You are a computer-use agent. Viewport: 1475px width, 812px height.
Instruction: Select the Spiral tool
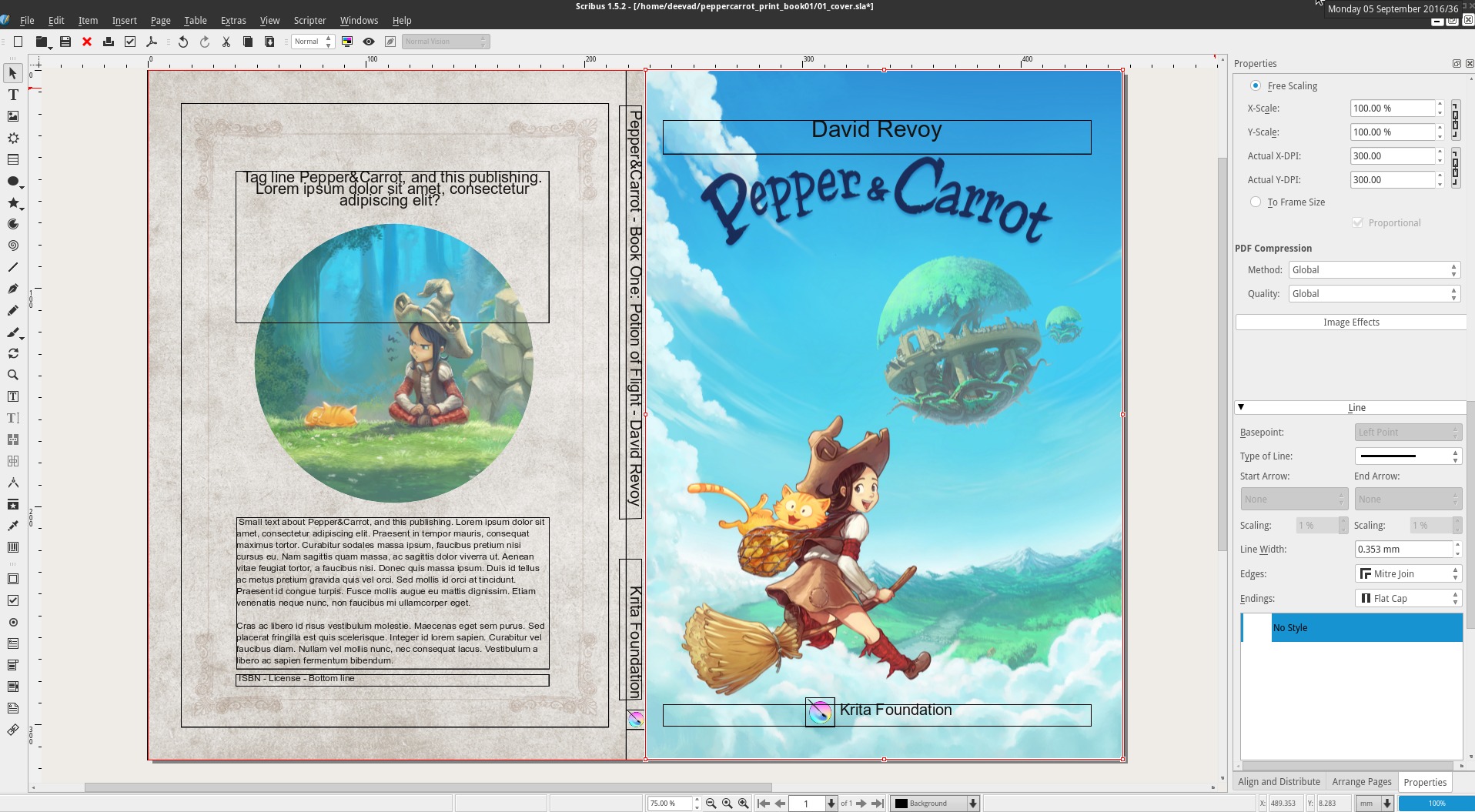point(13,246)
